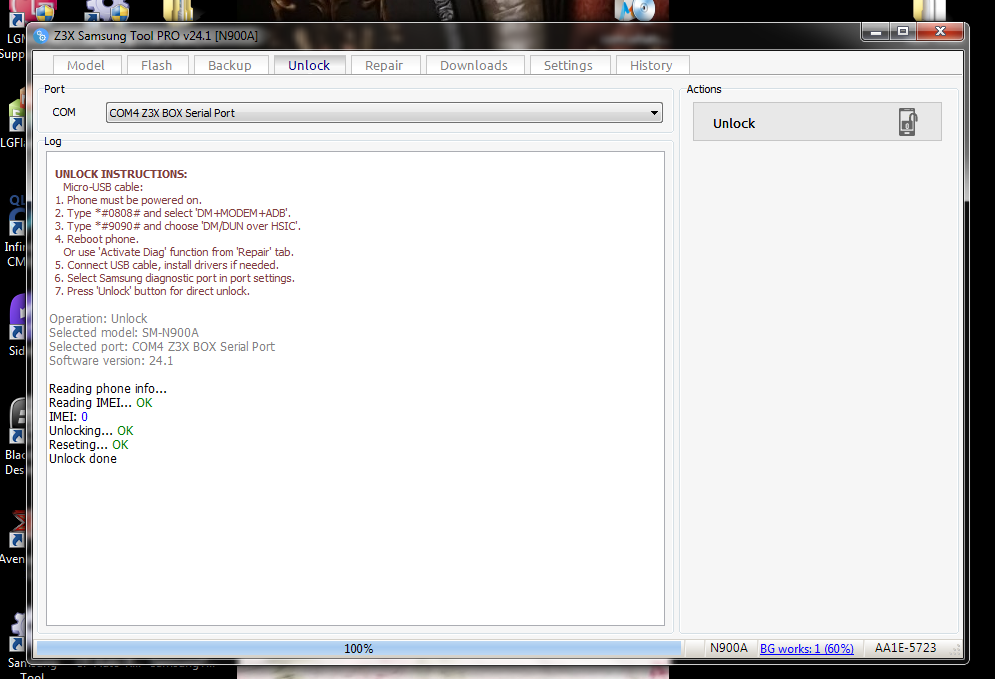Click the AA1E-5723 serial in status bar
Viewport: 995px width, 679px height.
pyautogui.click(x=906, y=648)
